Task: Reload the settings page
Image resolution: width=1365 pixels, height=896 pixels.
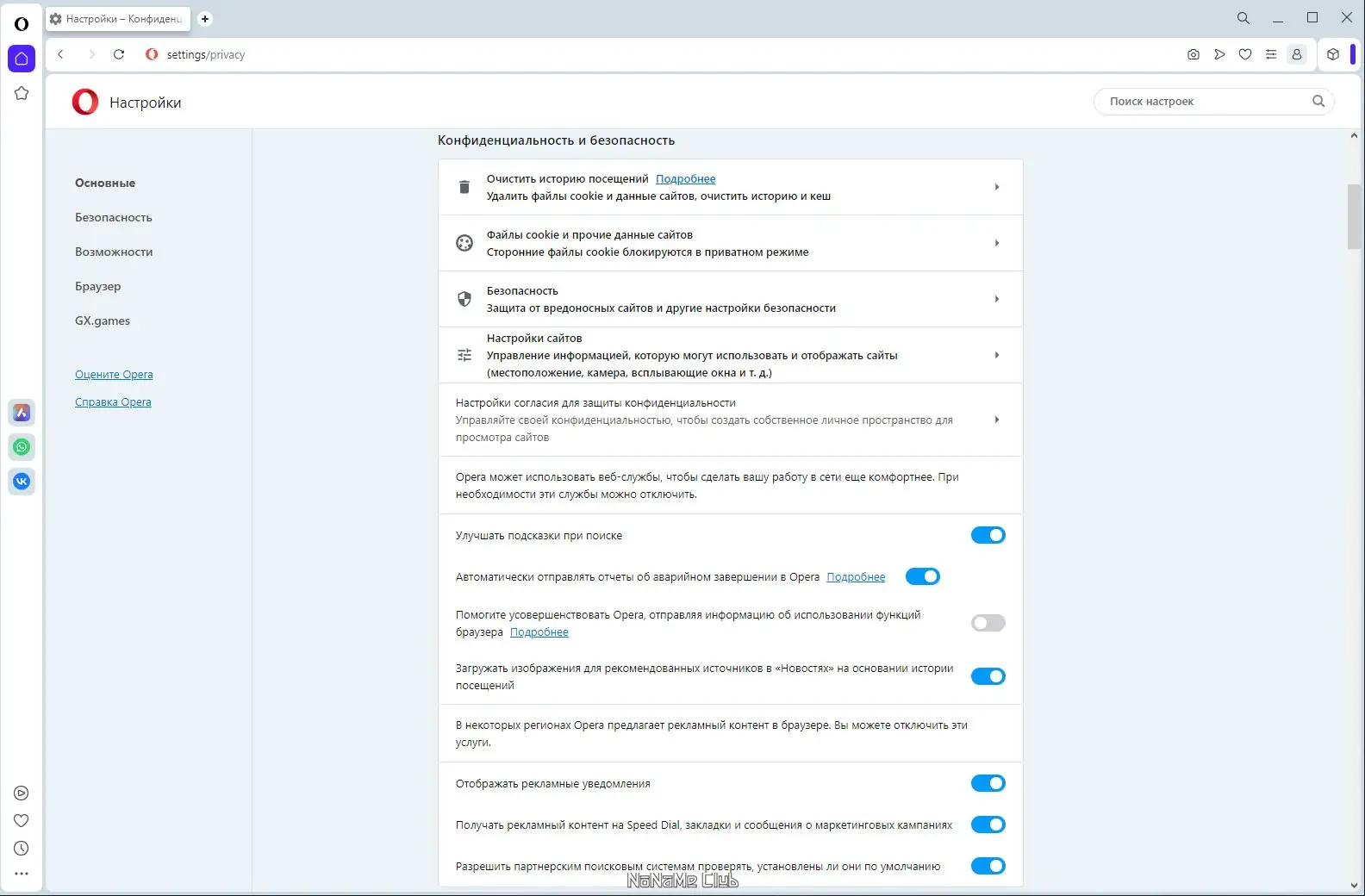Action: [x=119, y=54]
